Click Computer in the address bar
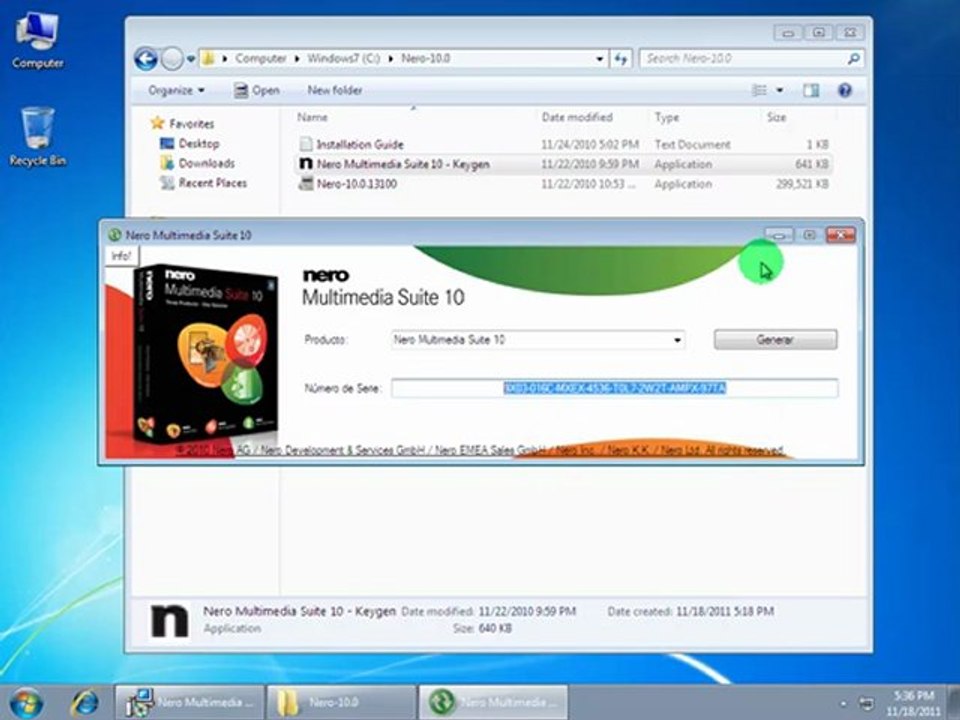The height and width of the screenshot is (720, 960). tap(261, 59)
